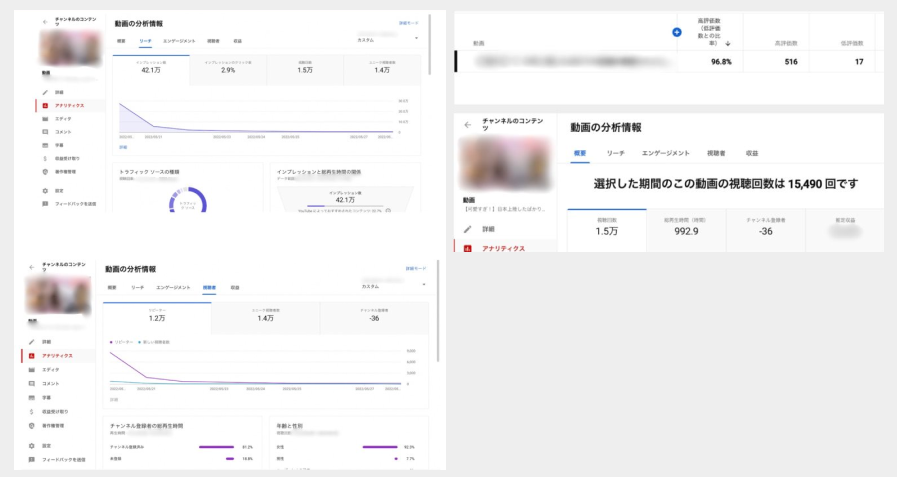Toggle the 新しい視聴者数 legend item on the audience chart
897x477 pixels.
(x=153, y=342)
